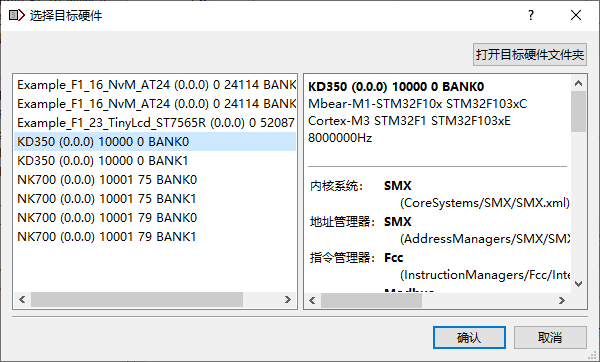Select NK700 (0.0.0) 10001 75 BANK1
Image resolution: width=600 pixels, height=362 pixels.
coord(155,199)
